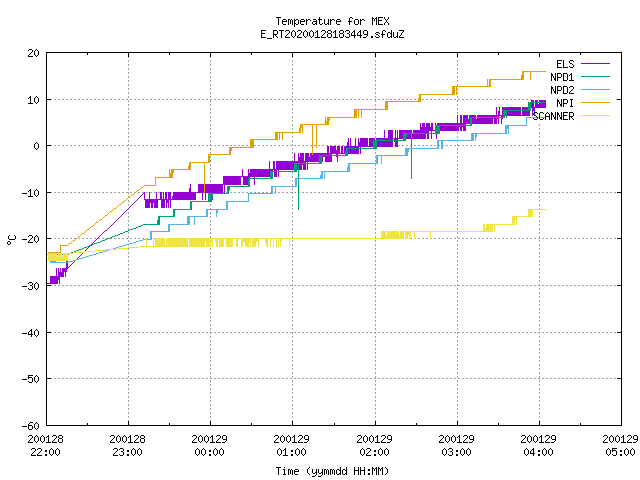This screenshot has width=640, height=480.
Task: Click the 'Time (yymmdd HH:MM)' axis title
Action: click(x=332, y=471)
